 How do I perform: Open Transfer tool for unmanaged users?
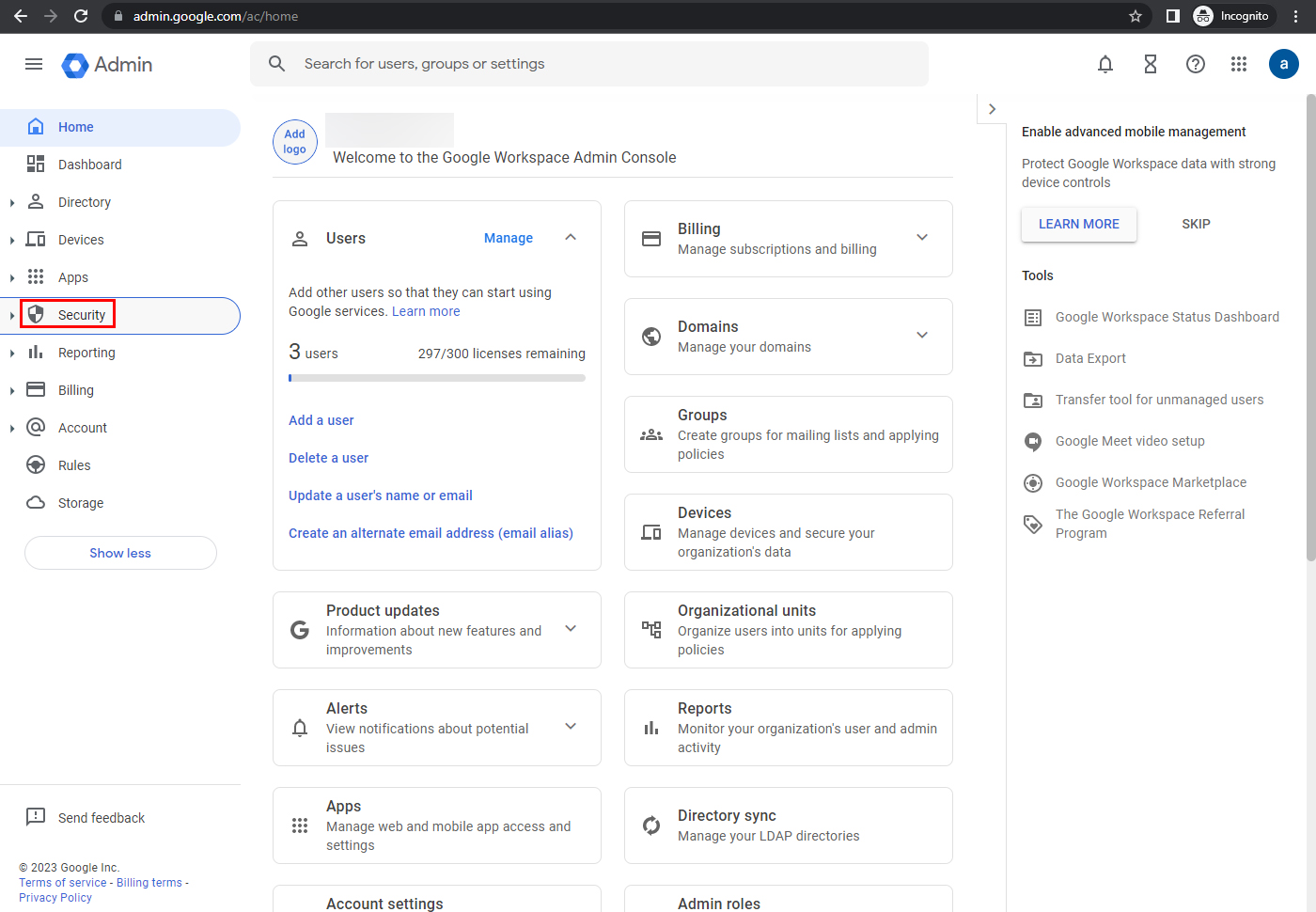(1160, 400)
